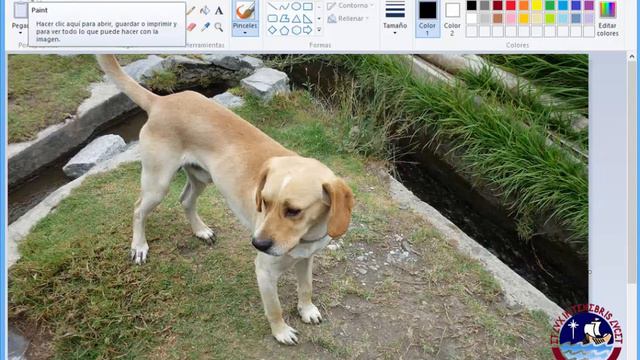Select the Fill with color bucket tool
This screenshot has width=640, height=360.
point(205,11)
